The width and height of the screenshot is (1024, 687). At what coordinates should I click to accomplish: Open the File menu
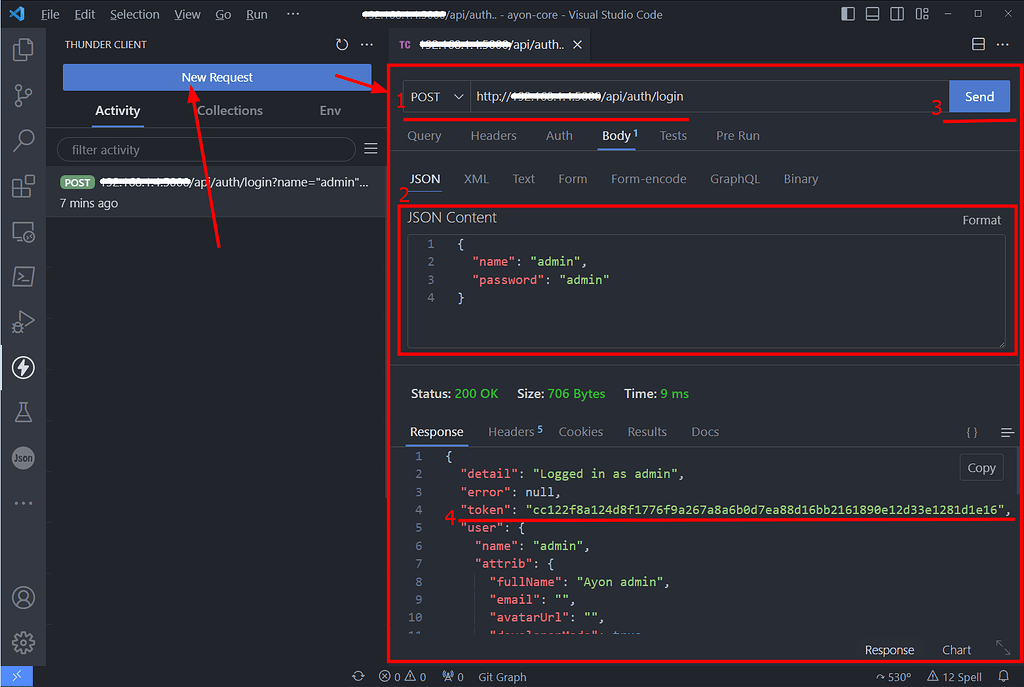(x=50, y=14)
